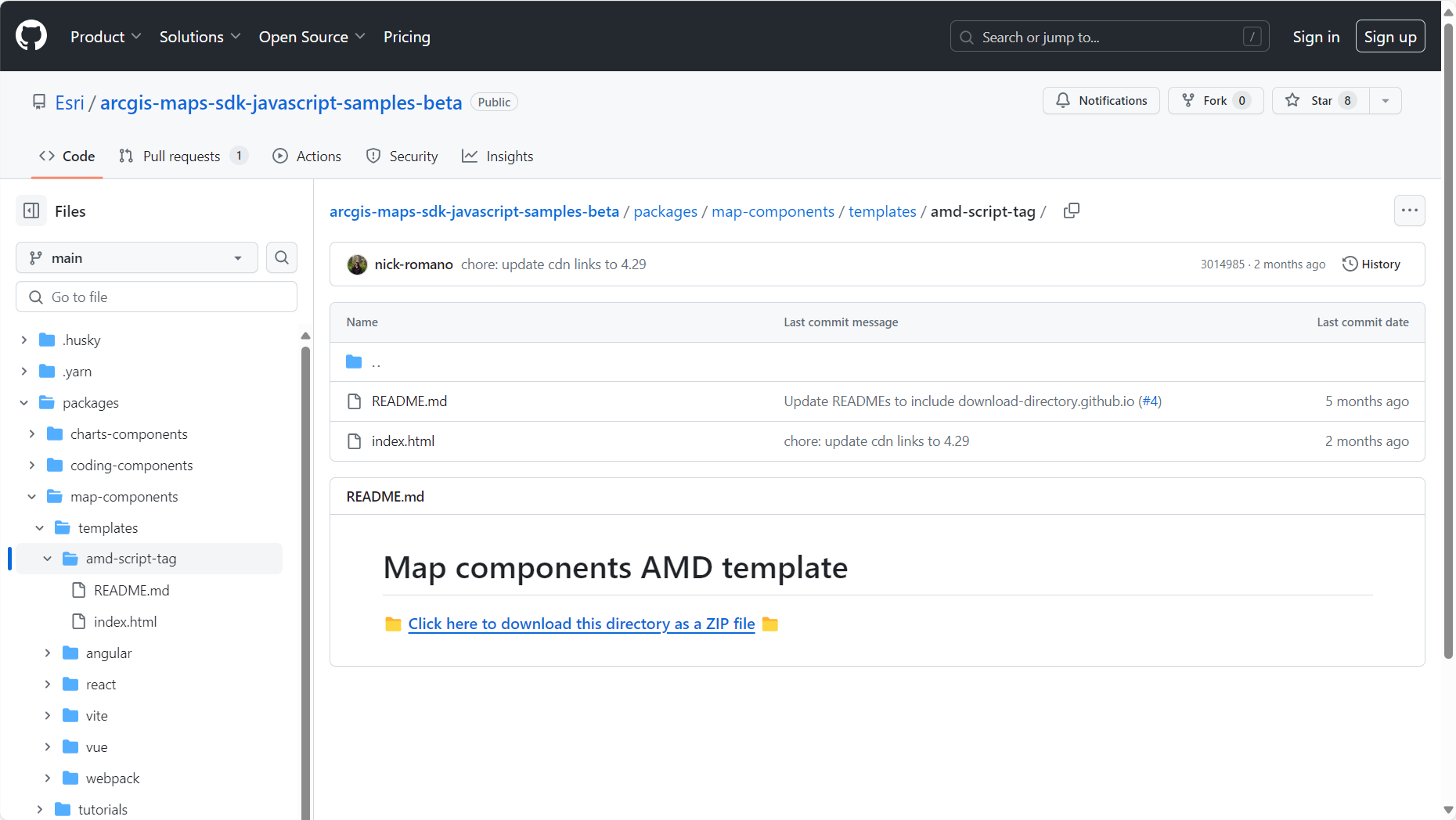Switch to the Actions tab
This screenshot has height=820, width=1456.
307,156
